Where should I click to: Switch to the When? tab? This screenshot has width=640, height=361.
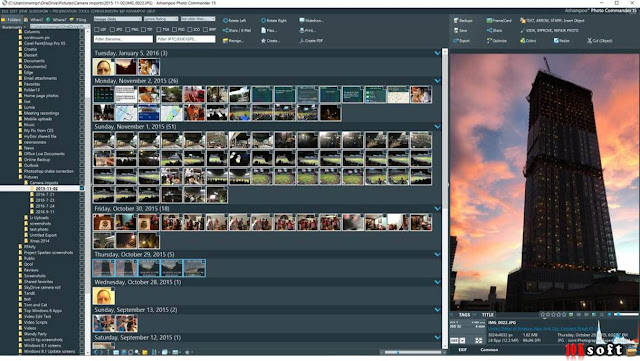[x=34, y=20]
